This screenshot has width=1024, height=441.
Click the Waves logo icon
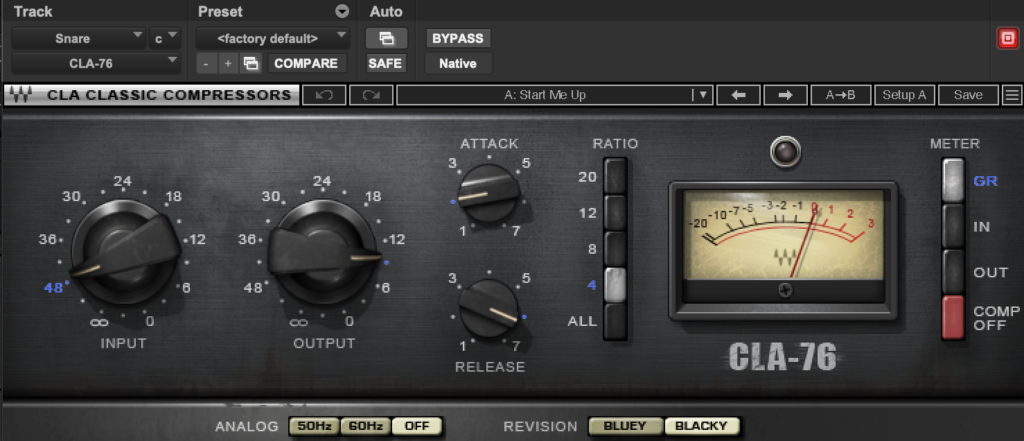pos(20,95)
